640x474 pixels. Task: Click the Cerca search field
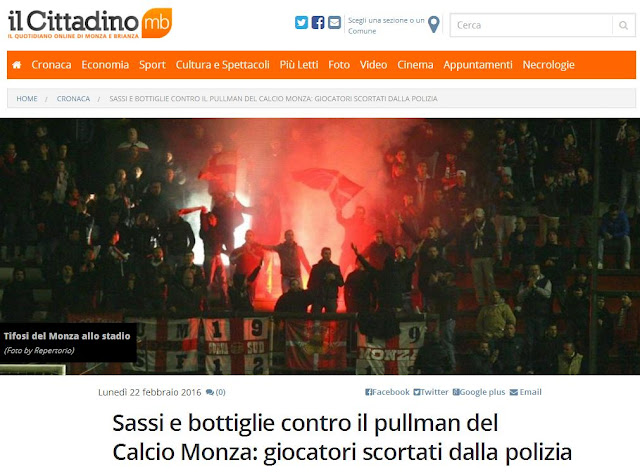[531, 25]
